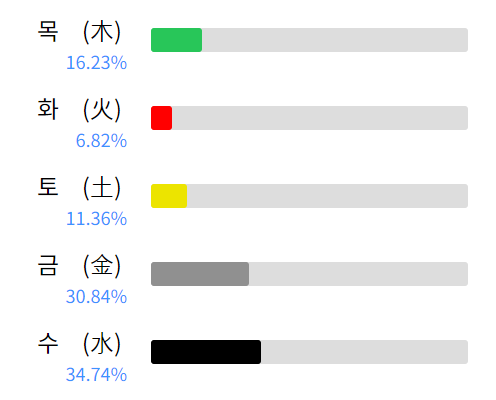The height and width of the screenshot is (400, 496).
Task: Click the 30.84% percentage text
Action: 97,297
